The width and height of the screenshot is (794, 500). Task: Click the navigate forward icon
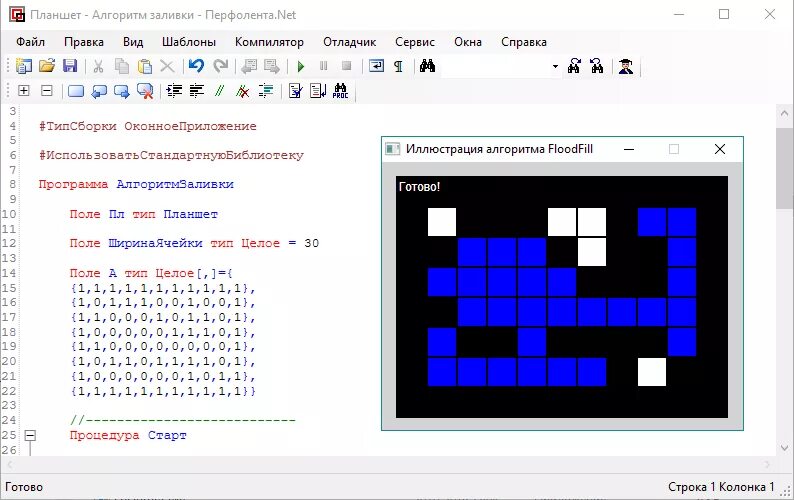(272, 66)
